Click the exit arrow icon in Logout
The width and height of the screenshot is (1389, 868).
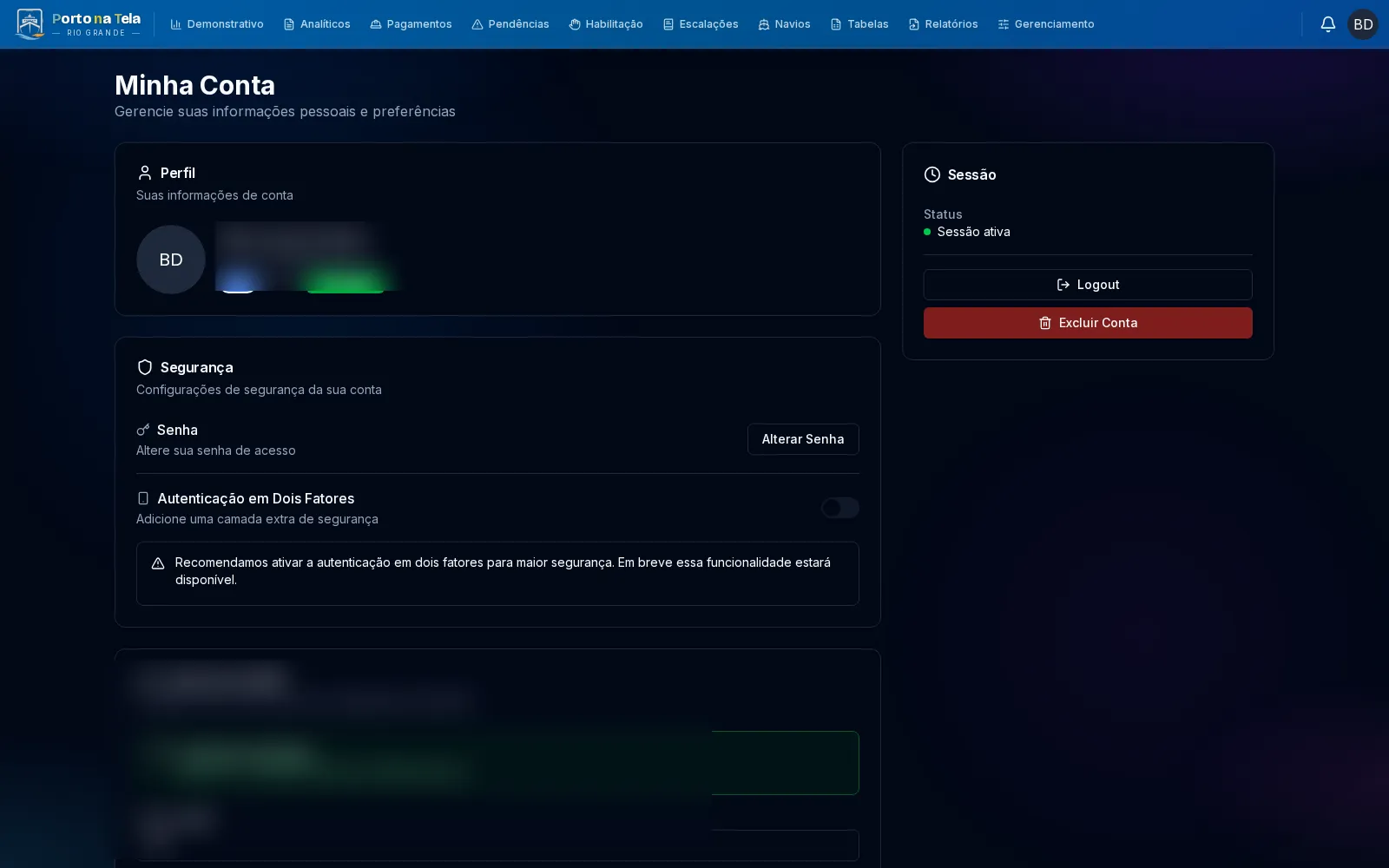pyautogui.click(x=1063, y=285)
